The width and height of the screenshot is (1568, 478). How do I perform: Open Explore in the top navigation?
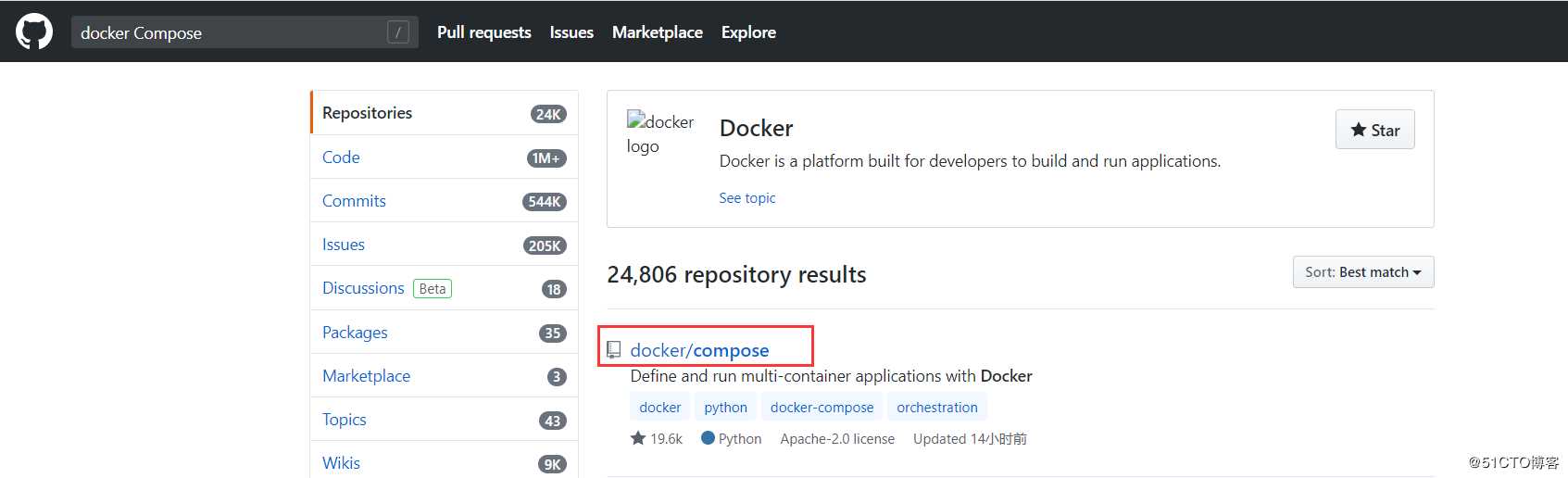pyautogui.click(x=748, y=32)
